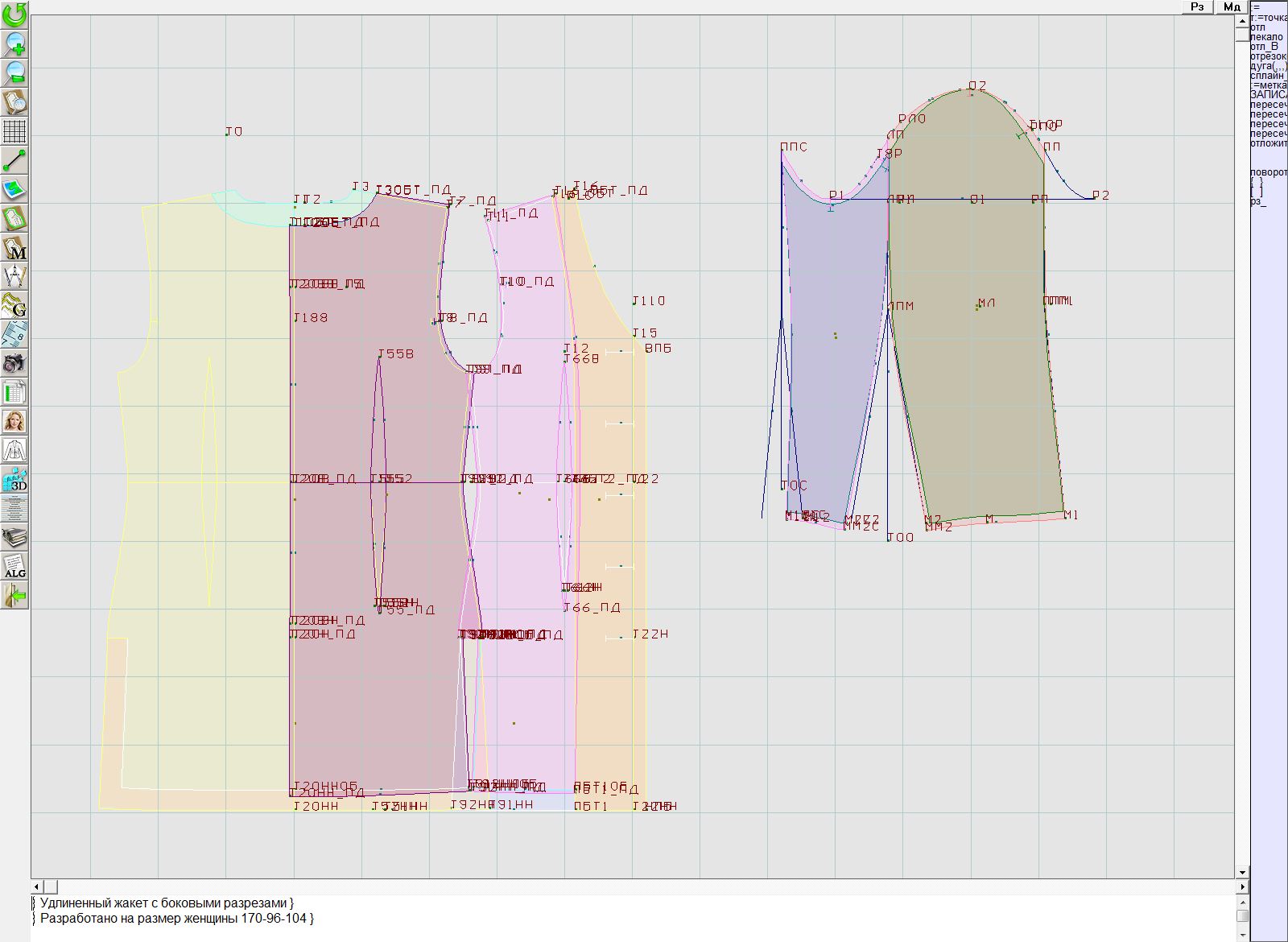Click the 'лекало' command in right panel
The image size is (1288, 942).
1267,37
